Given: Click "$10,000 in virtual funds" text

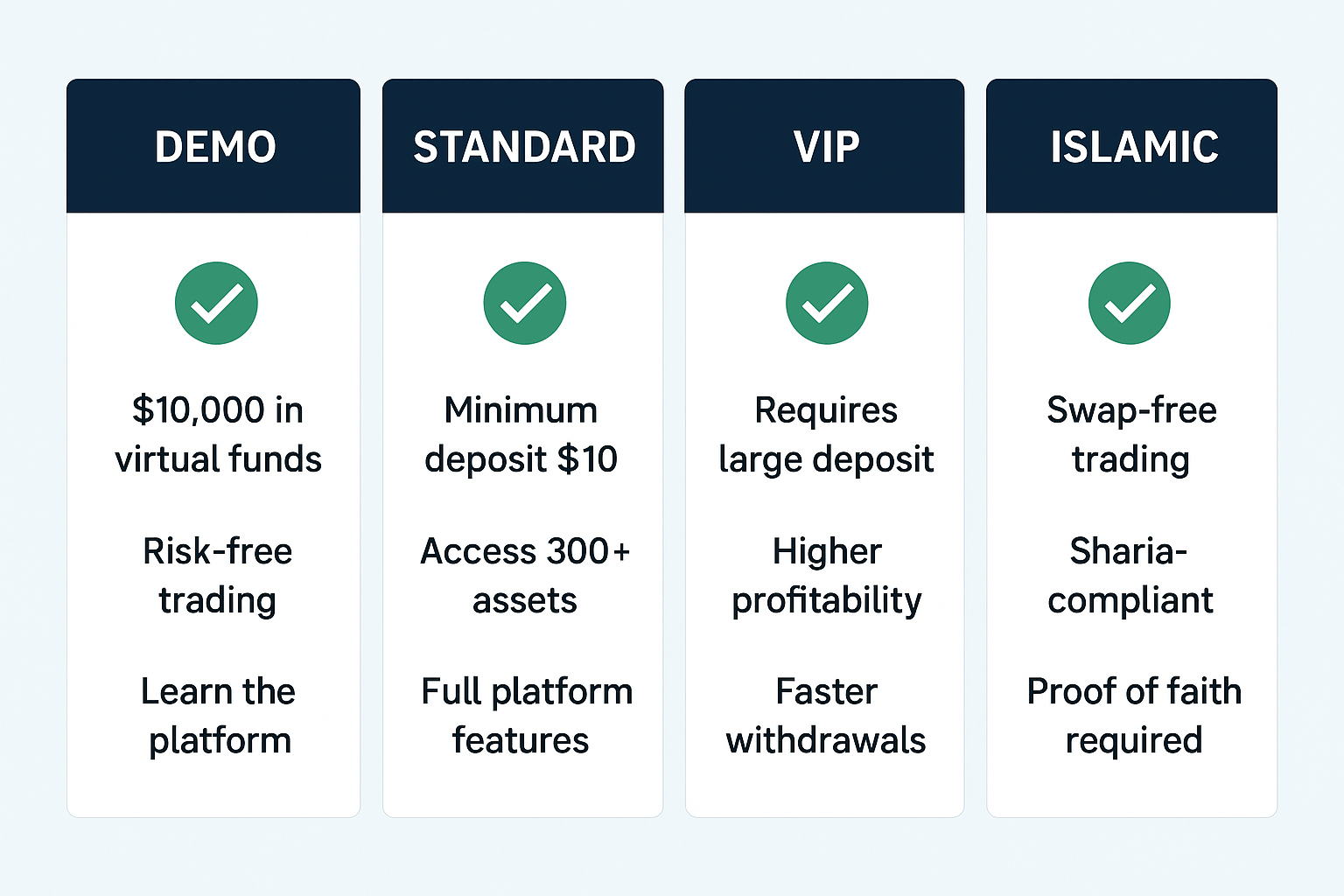Looking at the screenshot, I should point(218,434).
